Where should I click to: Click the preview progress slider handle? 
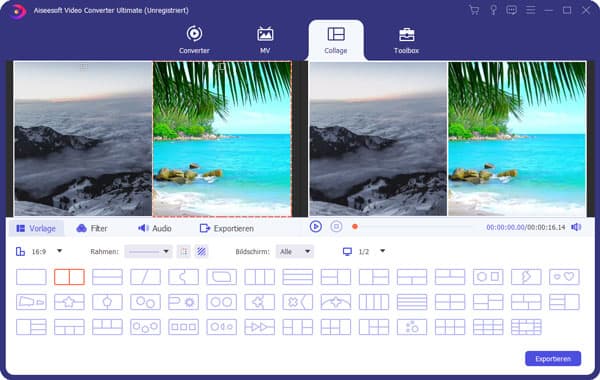point(355,227)
